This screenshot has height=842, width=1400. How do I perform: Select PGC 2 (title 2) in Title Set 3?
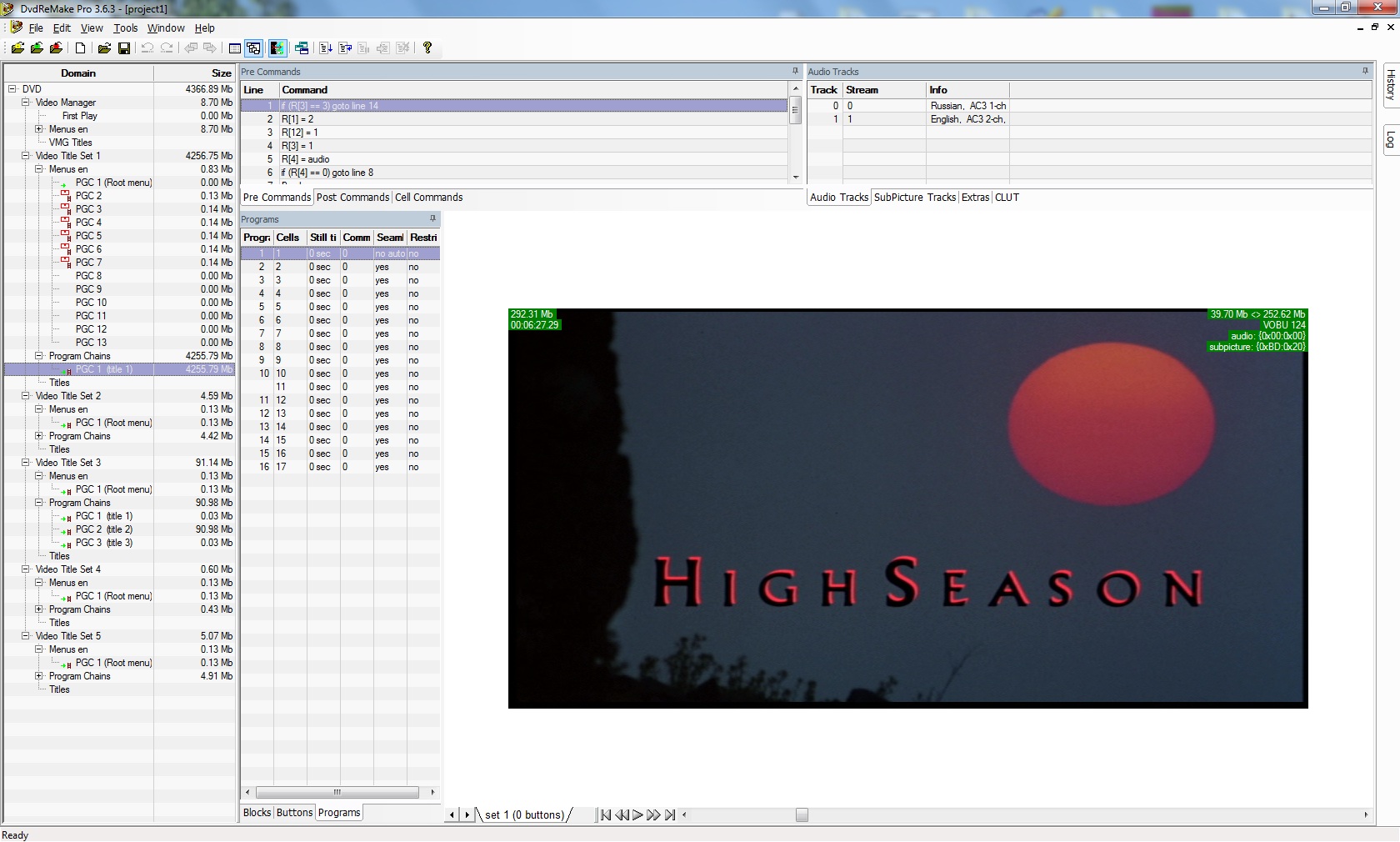click(104, 529)
